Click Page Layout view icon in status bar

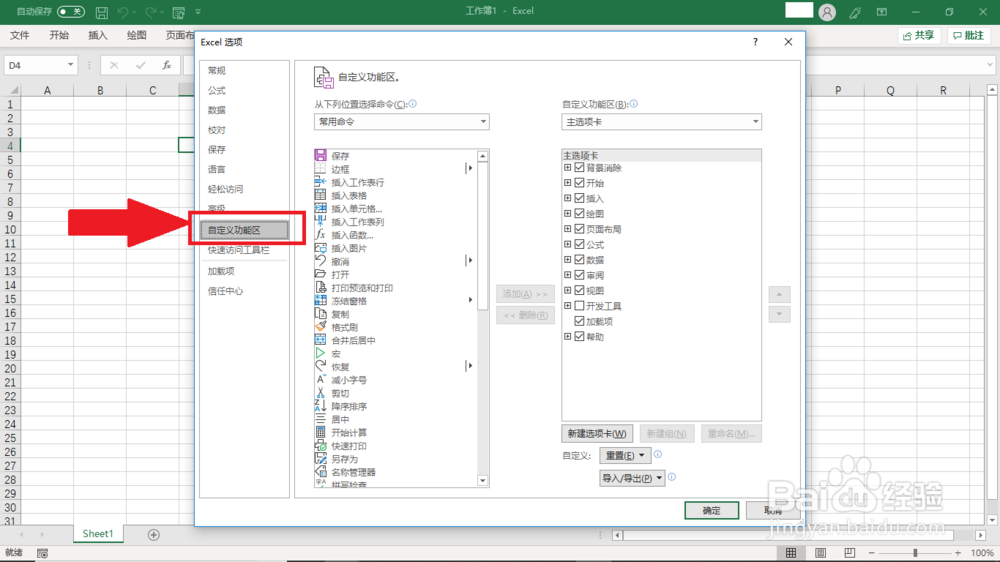coord(820,553)
